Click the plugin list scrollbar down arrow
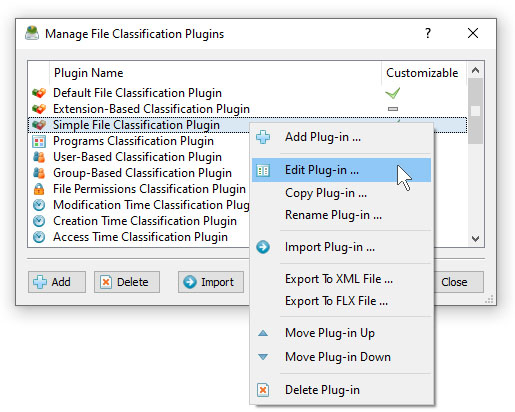 pos(475,239)
